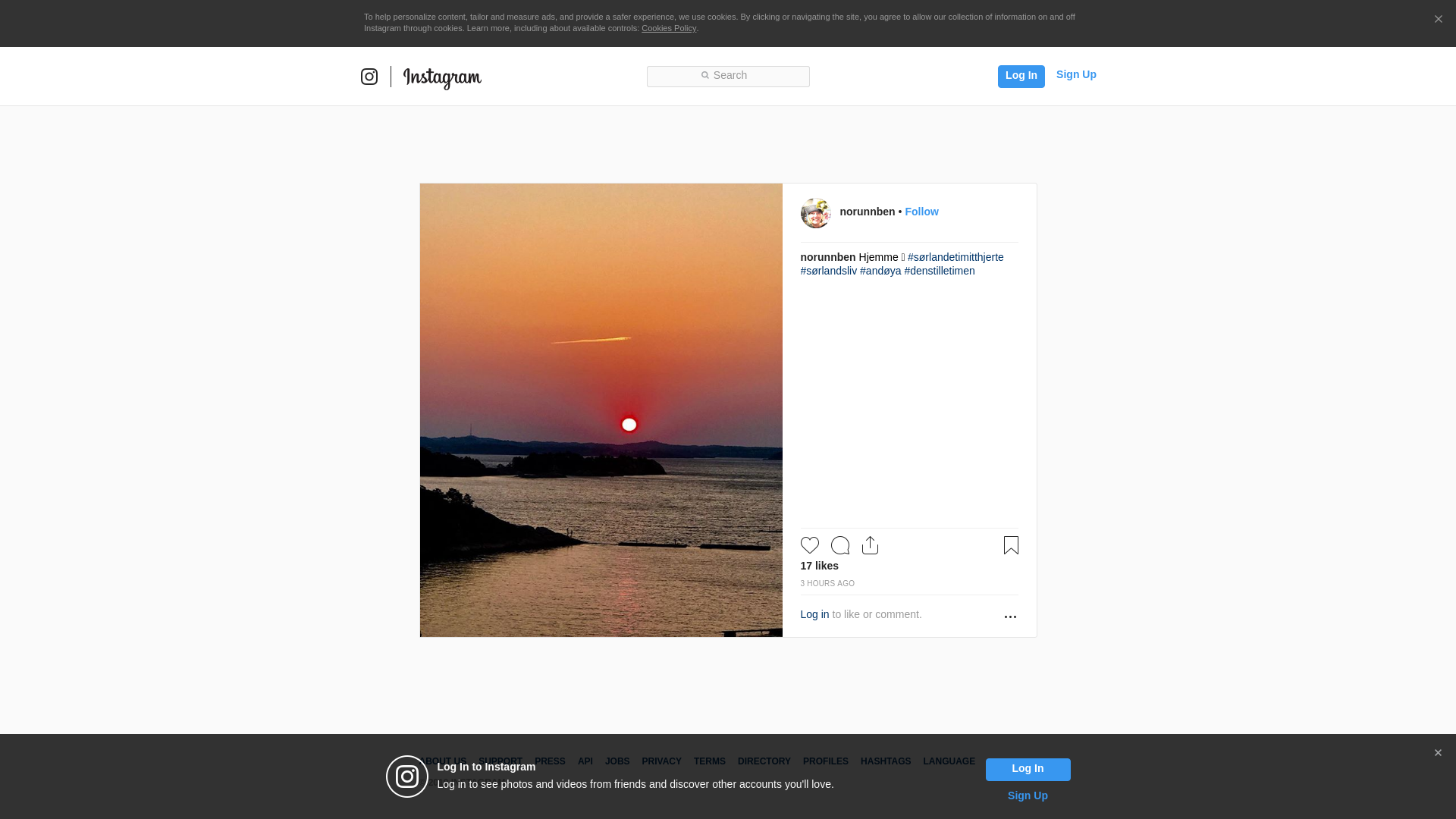Open the API footer link

[x=585, y=761]
